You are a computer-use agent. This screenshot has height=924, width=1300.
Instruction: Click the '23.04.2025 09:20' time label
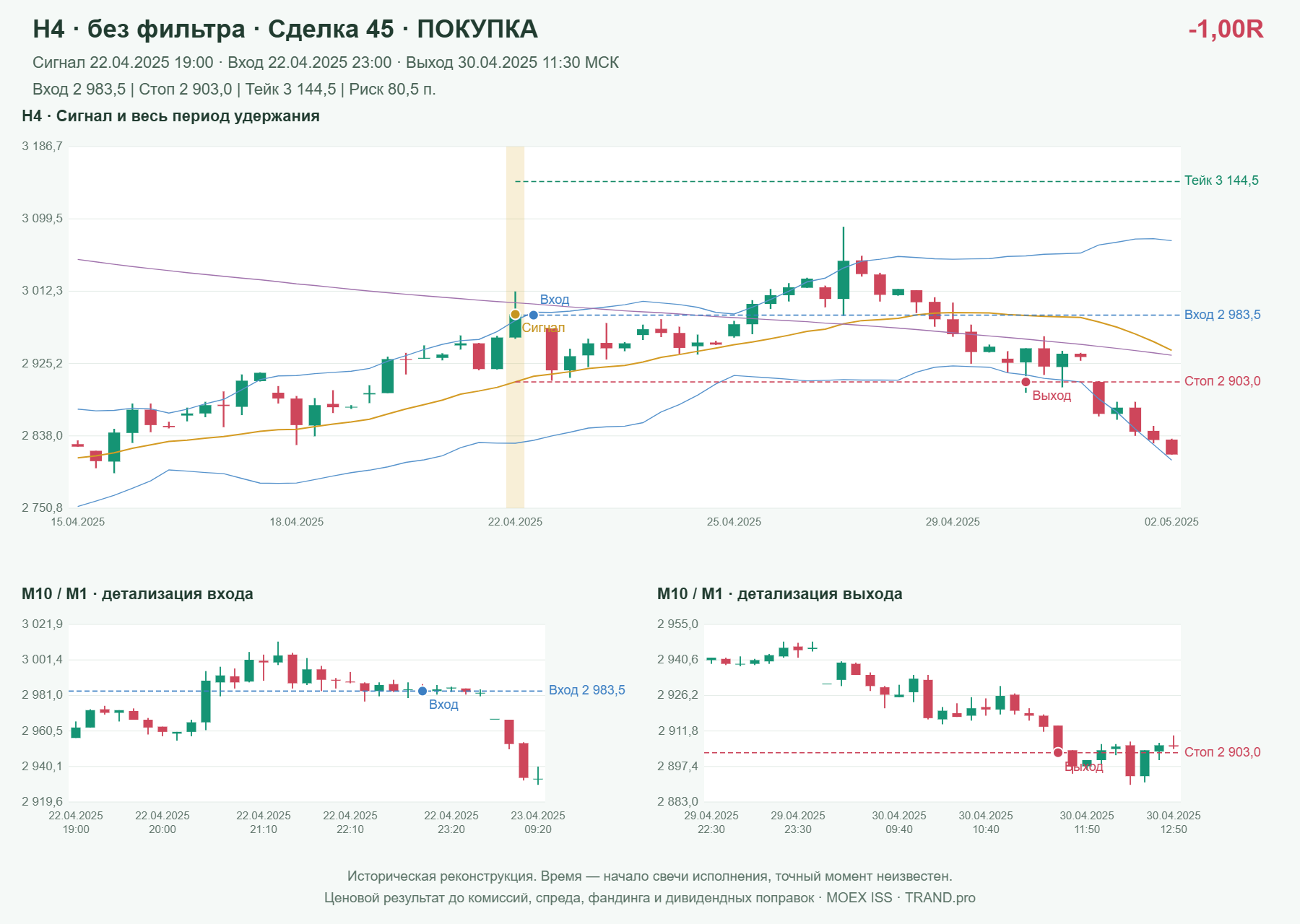[538, 822]
